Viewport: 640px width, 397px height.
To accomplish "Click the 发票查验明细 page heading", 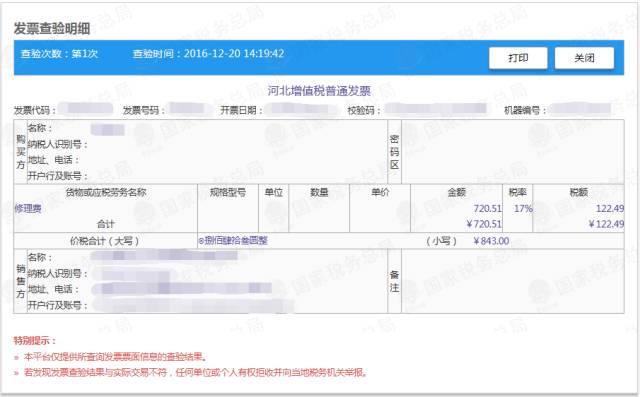I will 51,28.
